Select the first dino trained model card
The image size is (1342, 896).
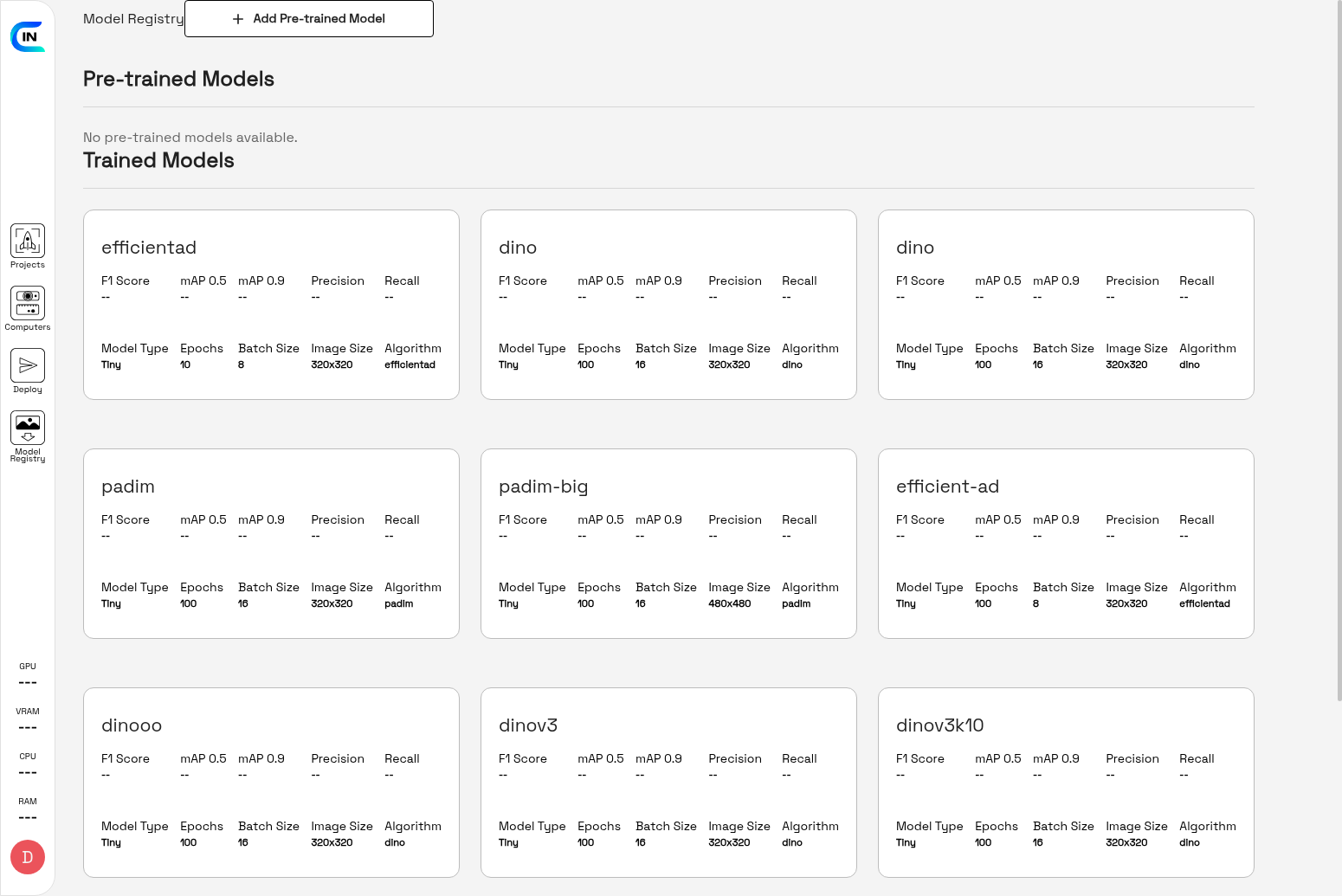(668, 305)
